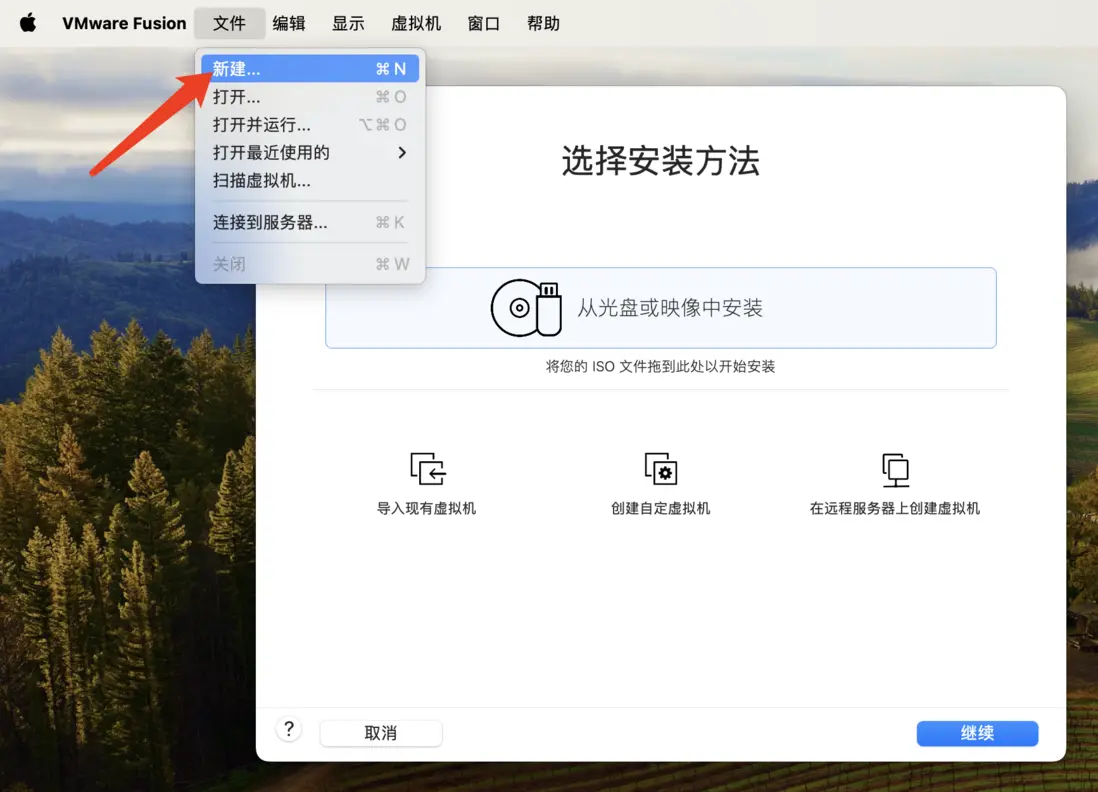Click the 继续 button
The height and width of the screenshot is (792, 1098).
[977, 733]
